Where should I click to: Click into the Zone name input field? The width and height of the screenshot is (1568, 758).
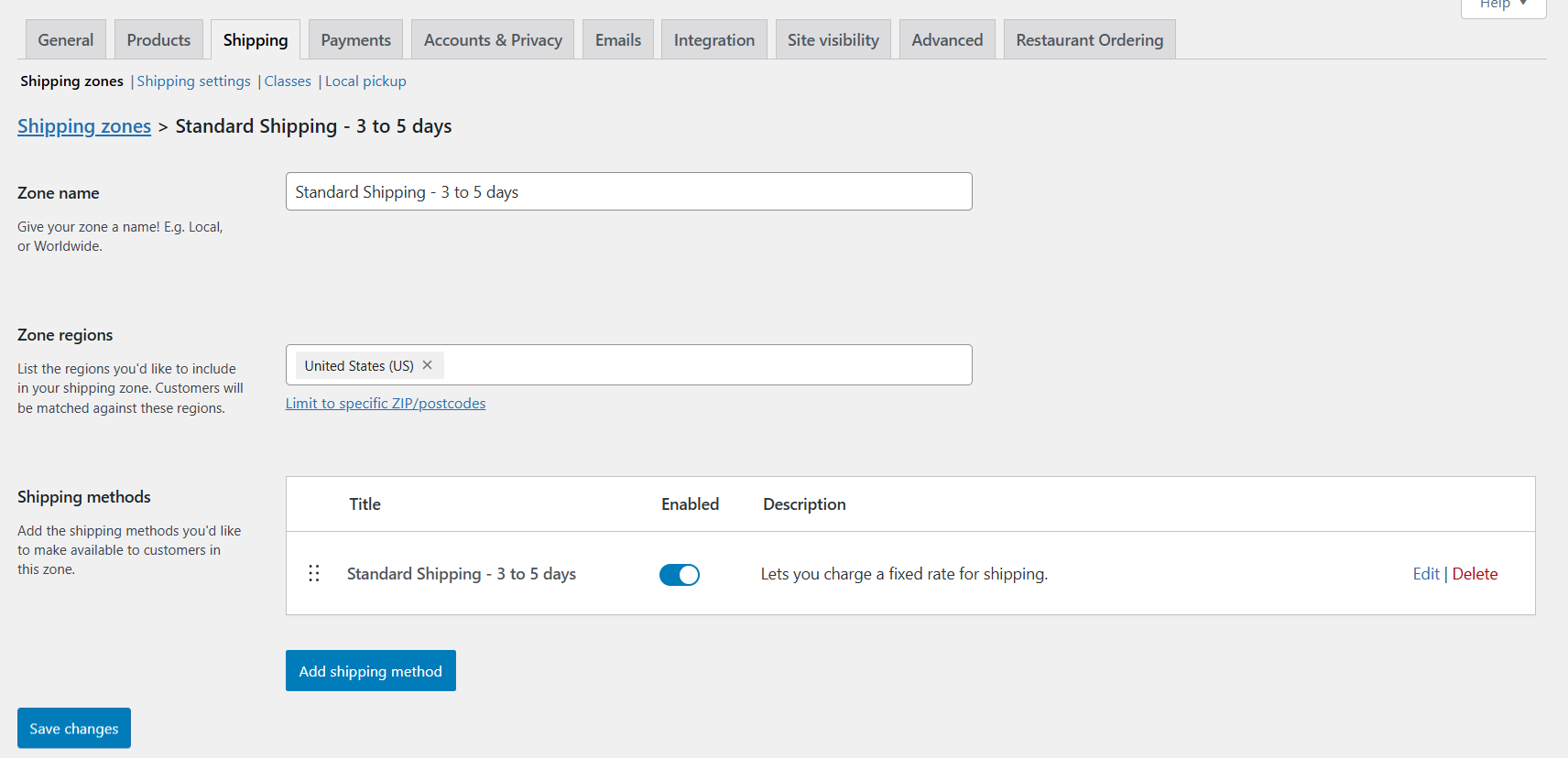(629, 191)
